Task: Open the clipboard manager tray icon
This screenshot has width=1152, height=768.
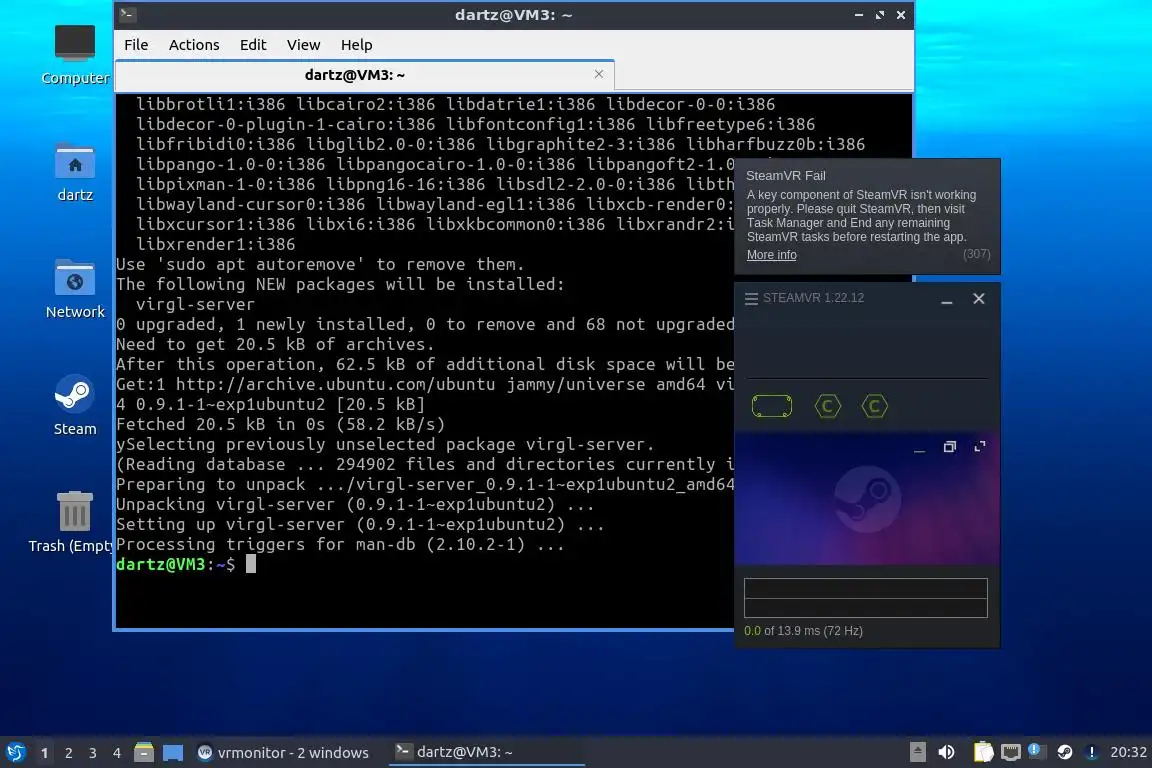Action: [x=983, y=752]
